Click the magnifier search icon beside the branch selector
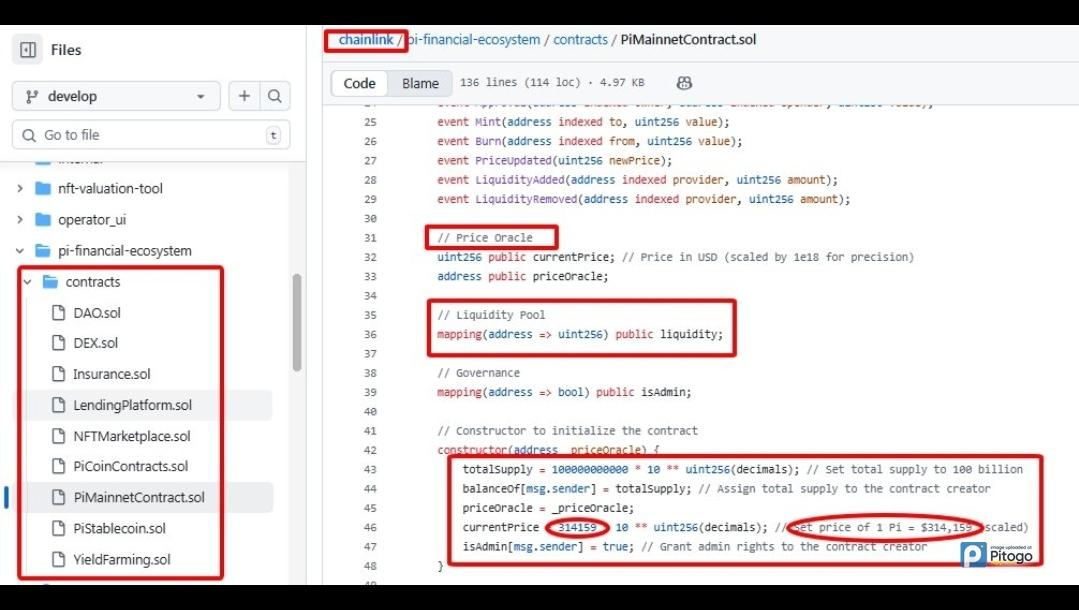Image resolution: width=1079 pixels, height=610 pixels. click(x=274, y=96)
